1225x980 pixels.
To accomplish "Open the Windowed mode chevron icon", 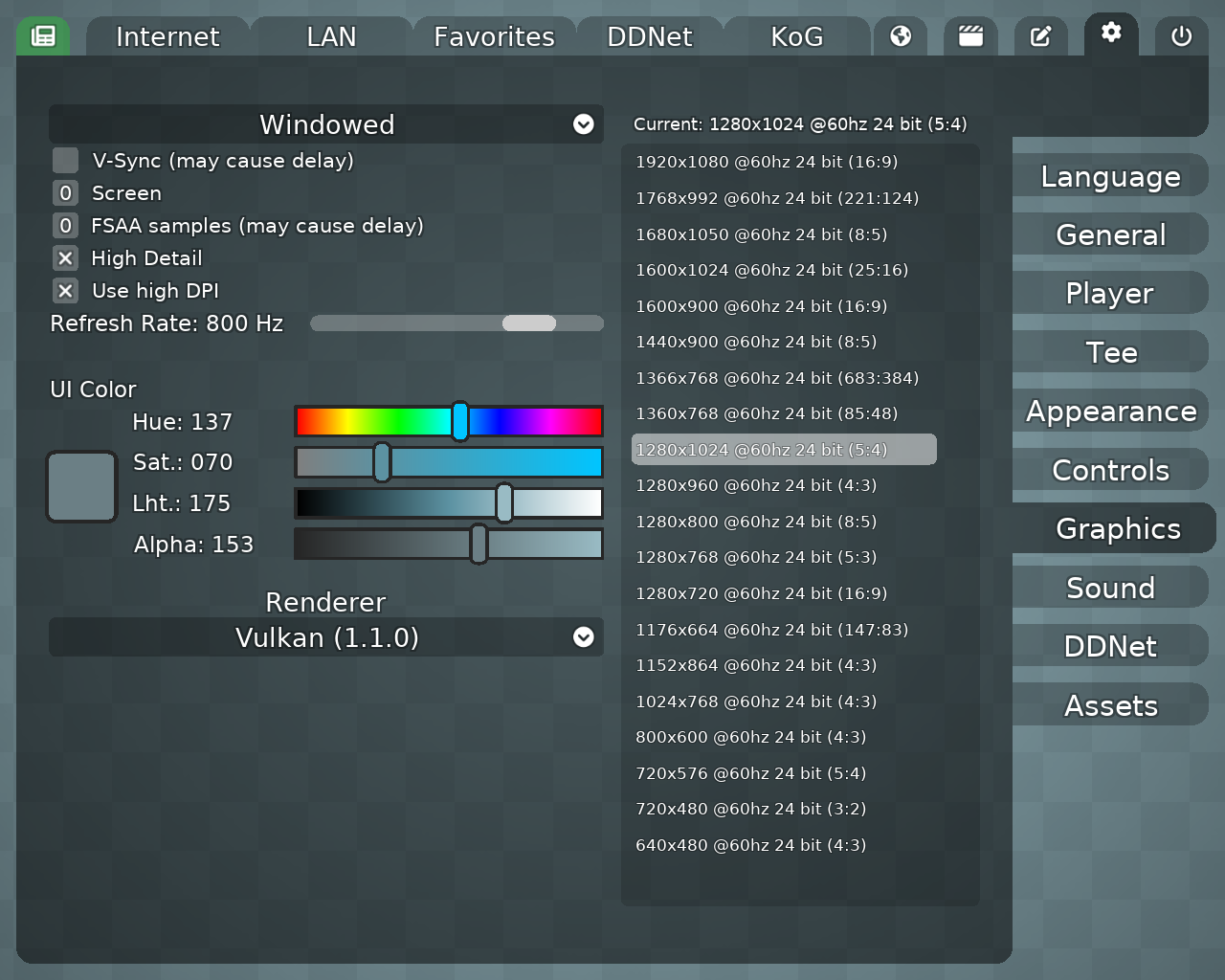I will click(583, 124).
